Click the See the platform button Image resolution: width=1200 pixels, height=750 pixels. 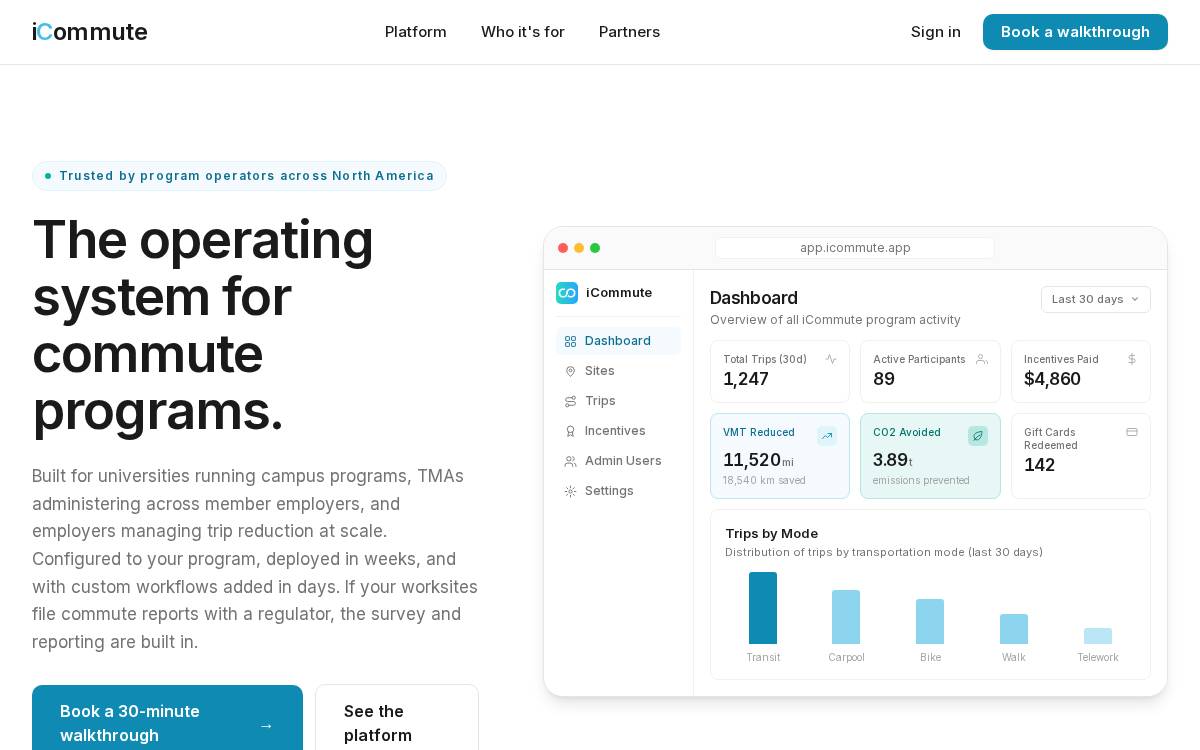(x=397, y=718)
